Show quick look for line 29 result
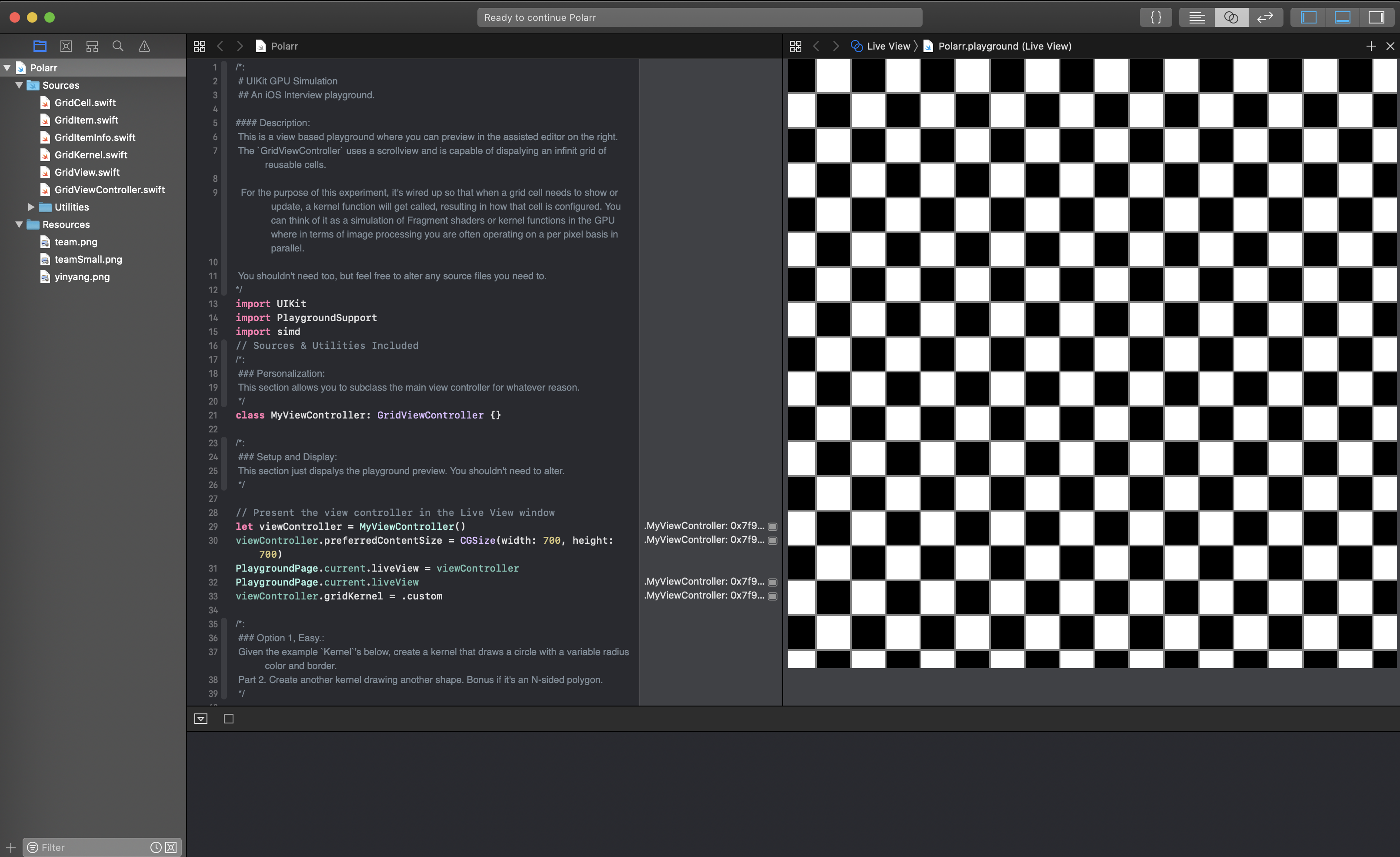The height and width of the screenshot is (857, 1400). [772, 526]
